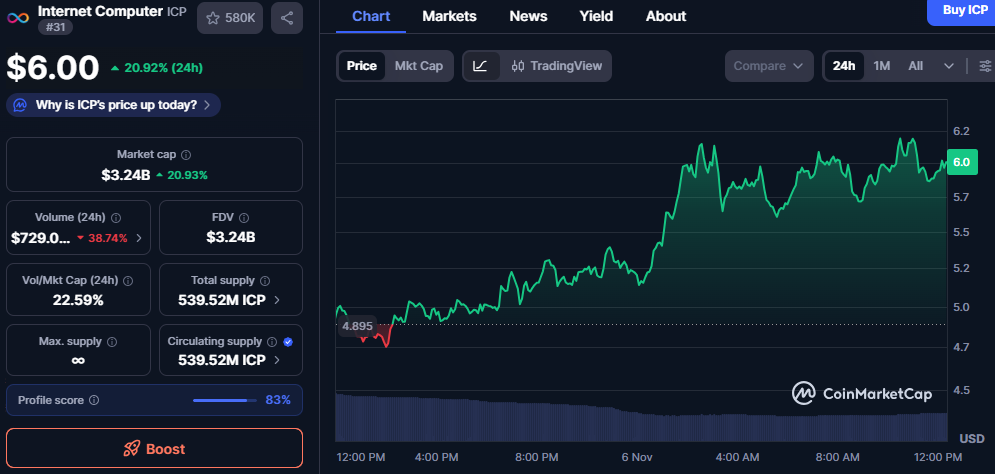
Task: Open the Markets tab
Action: click(x=449, y=16)
